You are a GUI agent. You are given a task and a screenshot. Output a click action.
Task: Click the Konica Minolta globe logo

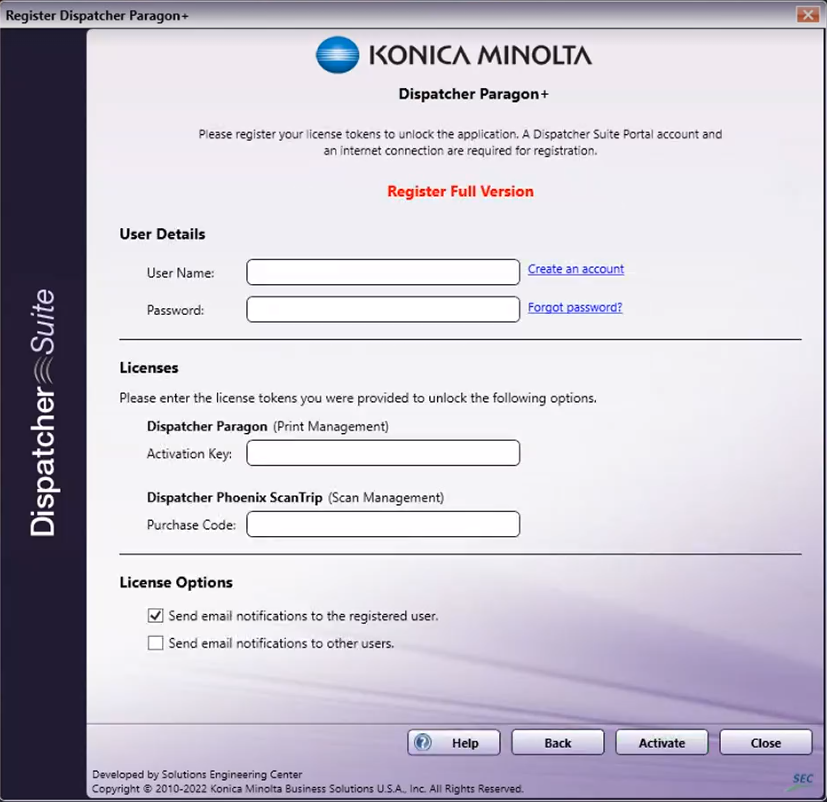point(338,55)
